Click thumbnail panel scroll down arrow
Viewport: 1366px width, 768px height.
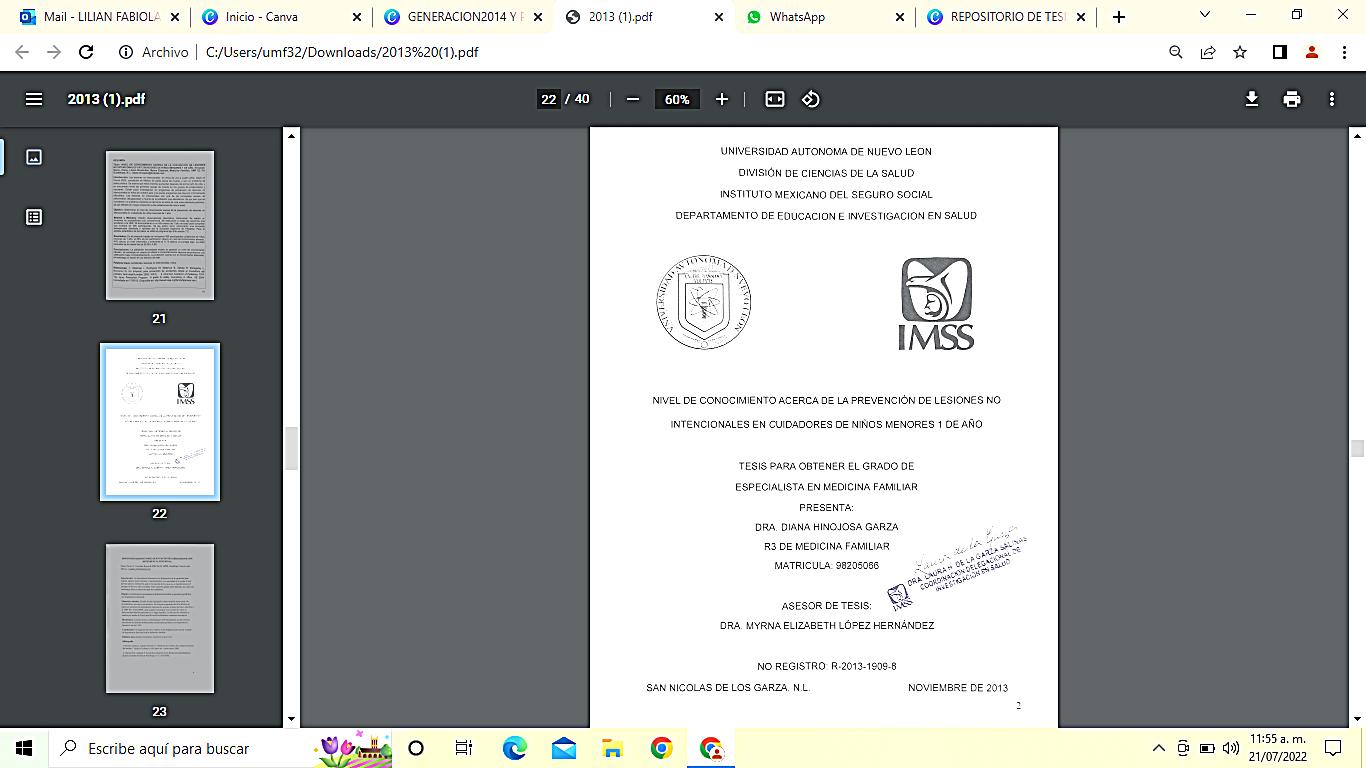(x=291, y=719)
